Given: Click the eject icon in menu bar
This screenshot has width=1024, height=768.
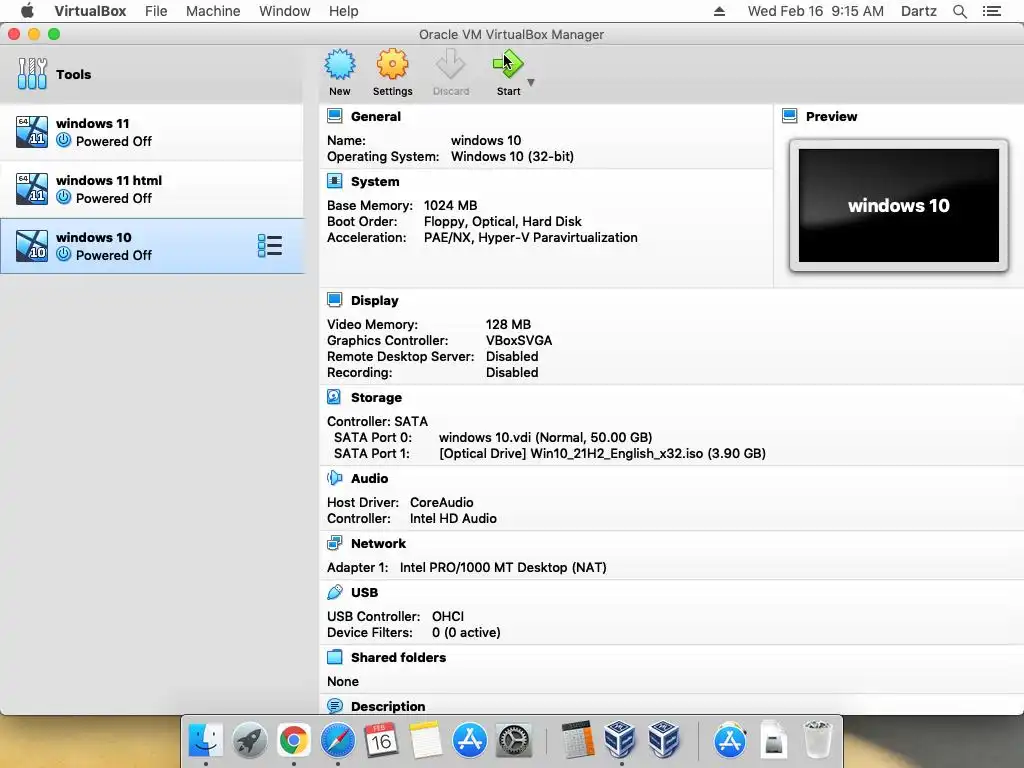Looking at the screenshot, I should click(719, 11).
